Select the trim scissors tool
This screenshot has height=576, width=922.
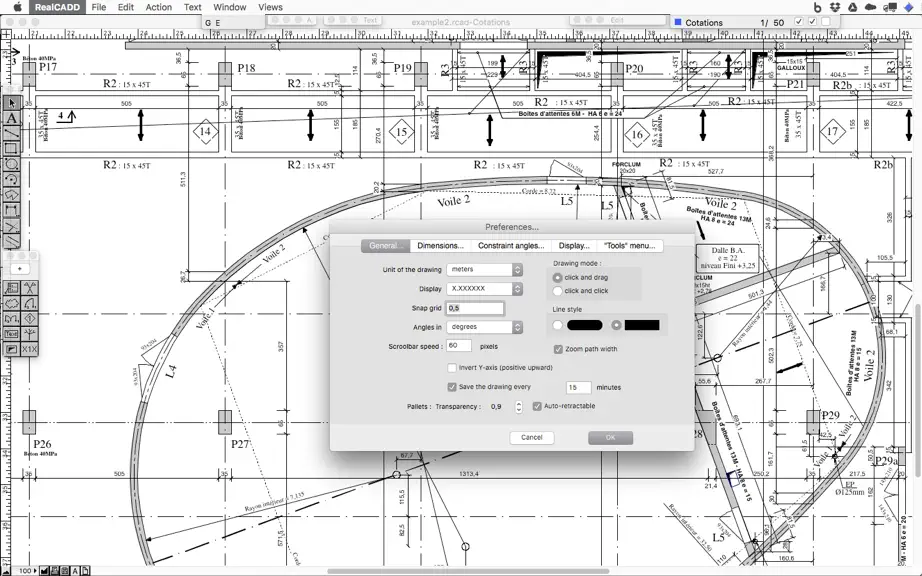[11, 225]
